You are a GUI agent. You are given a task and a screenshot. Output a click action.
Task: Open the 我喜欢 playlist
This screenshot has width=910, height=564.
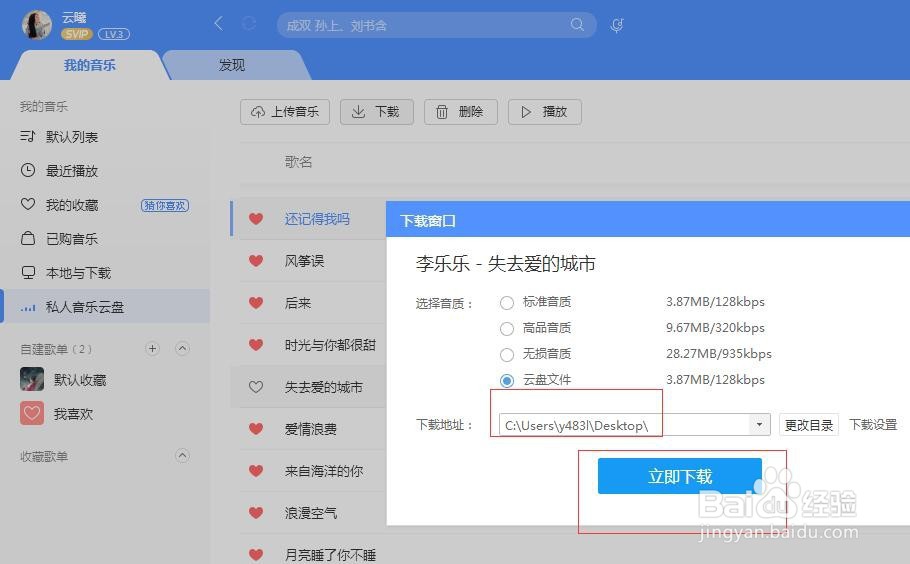(x=73, y=414)
